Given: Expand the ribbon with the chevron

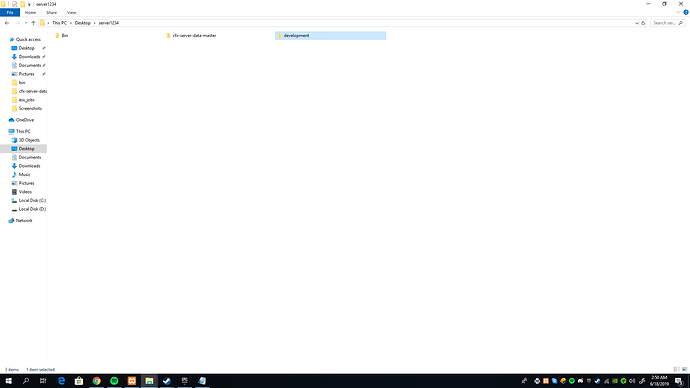Looking at the screenshot, I should click(678, 12).
